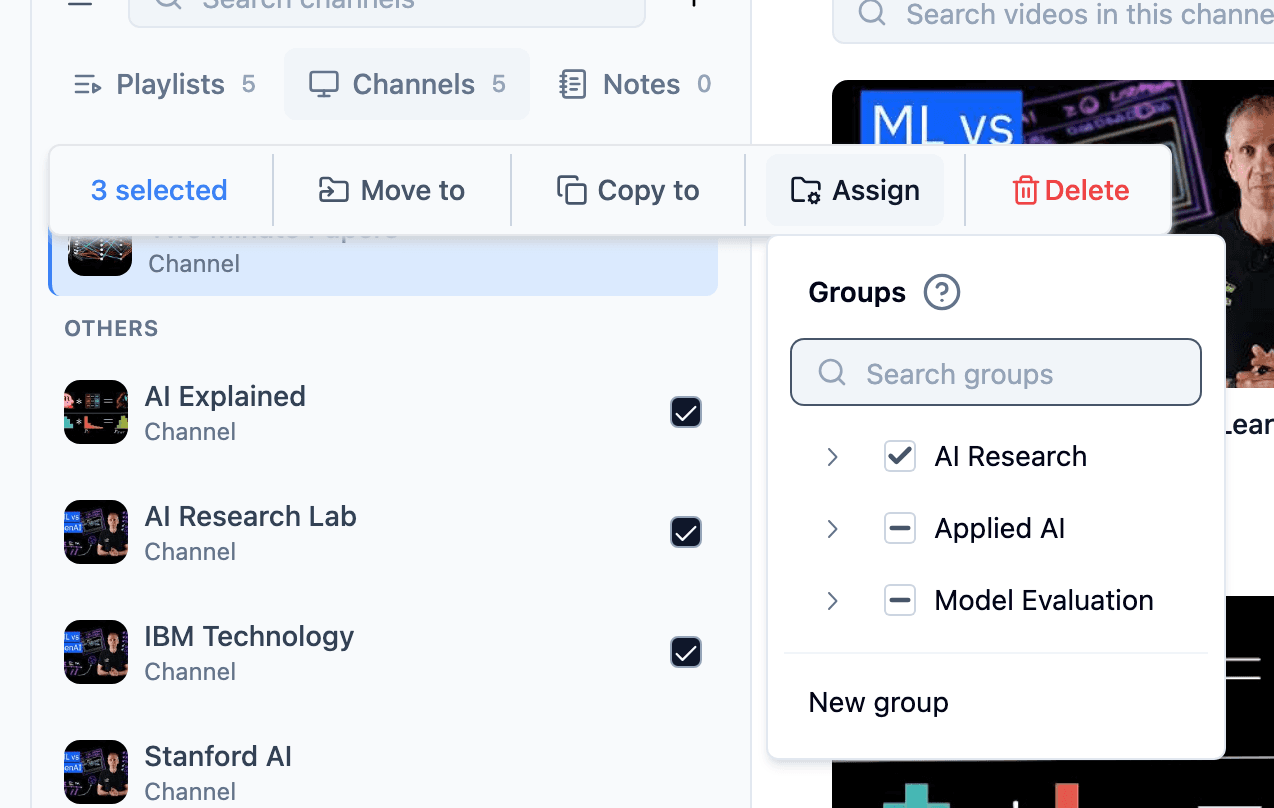The width and height of the screenshot is (1274, 808).
Task: Click the OTHERS section header
Action: tap(111, 329)
